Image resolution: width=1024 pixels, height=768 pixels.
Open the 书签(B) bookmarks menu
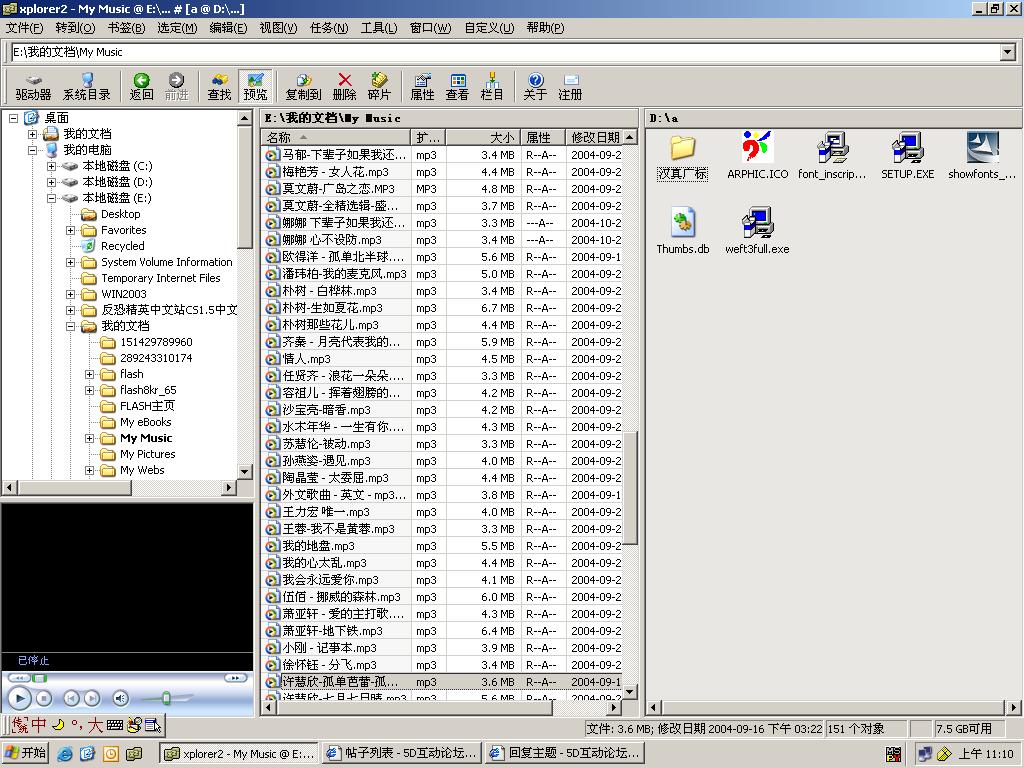(126, 27)
